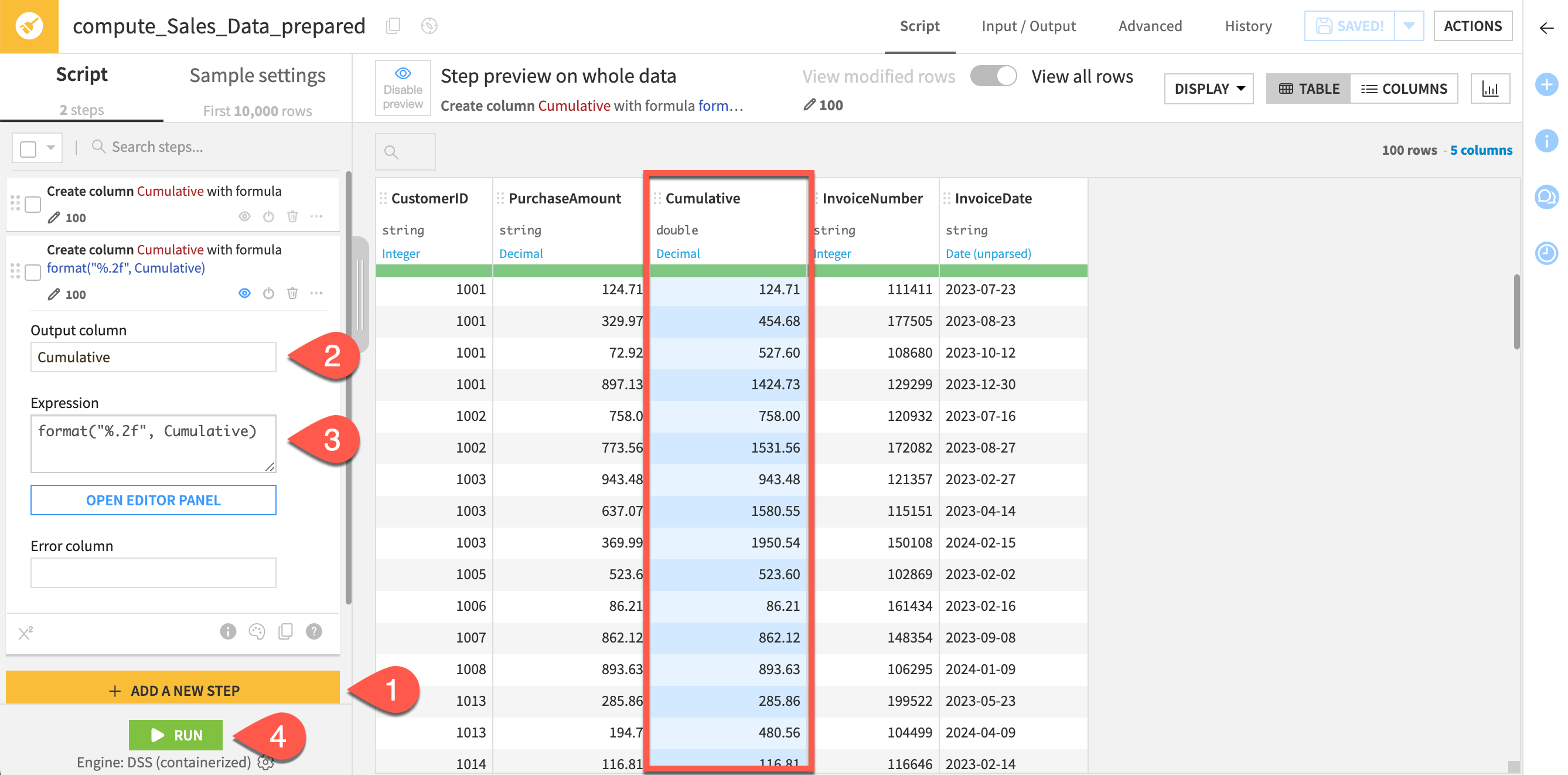The image size is (1568, 775).
Task: Switch to the History tab
Action: [x=1248, y=26]
